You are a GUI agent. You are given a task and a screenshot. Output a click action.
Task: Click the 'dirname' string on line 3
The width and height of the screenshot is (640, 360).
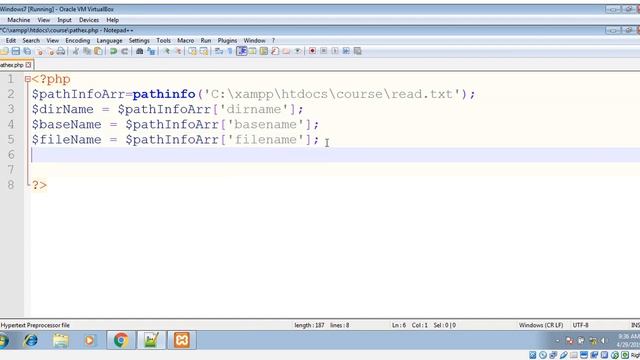(x=258, y=109)
